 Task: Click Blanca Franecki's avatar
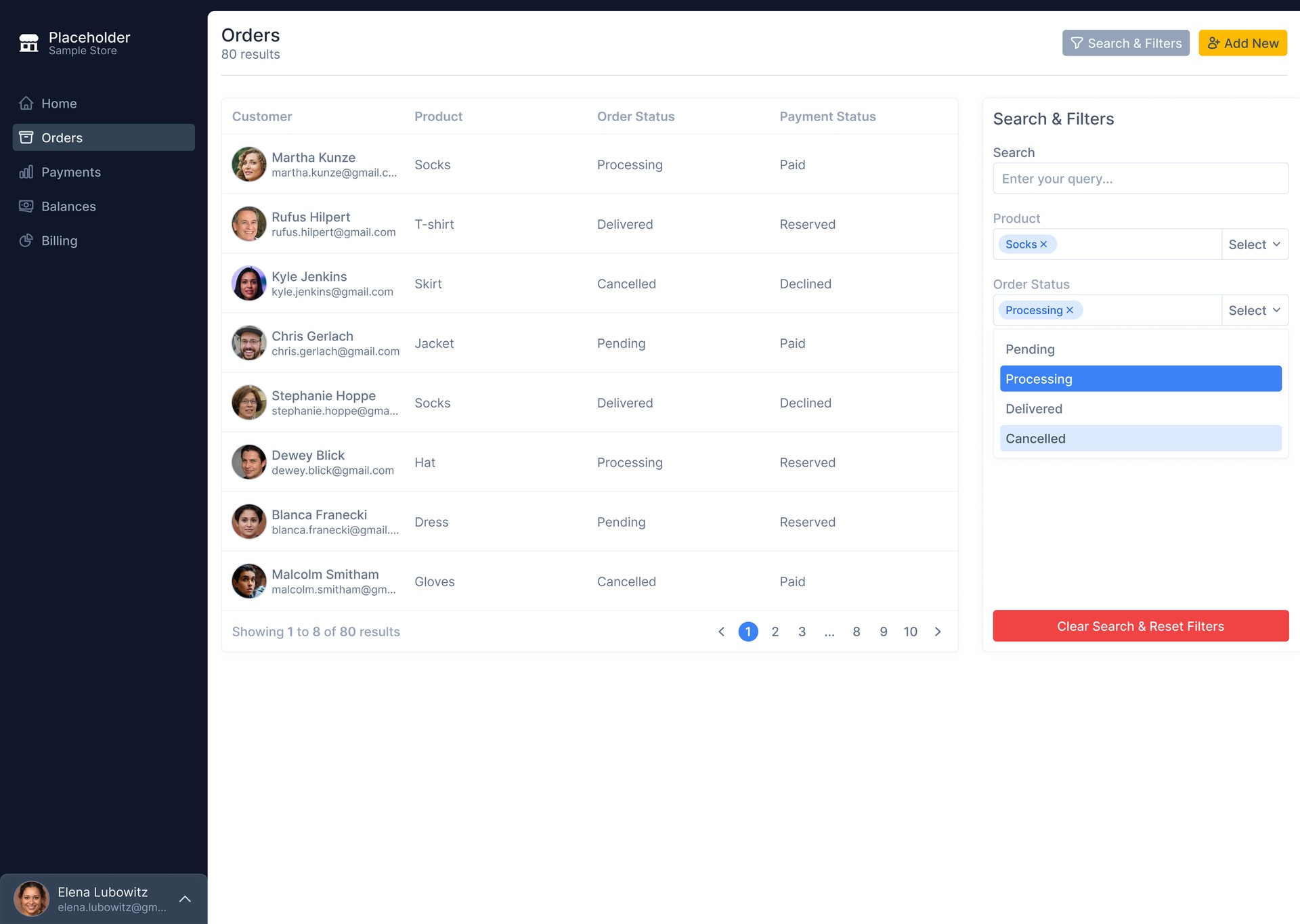pyautogui.click(x=249, y=522)
